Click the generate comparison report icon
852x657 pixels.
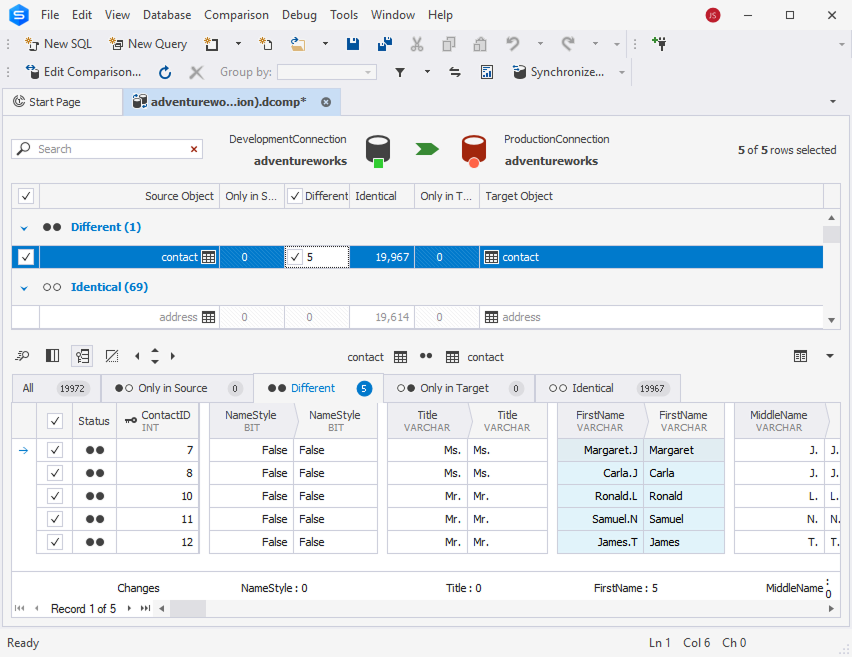point(487,72)
